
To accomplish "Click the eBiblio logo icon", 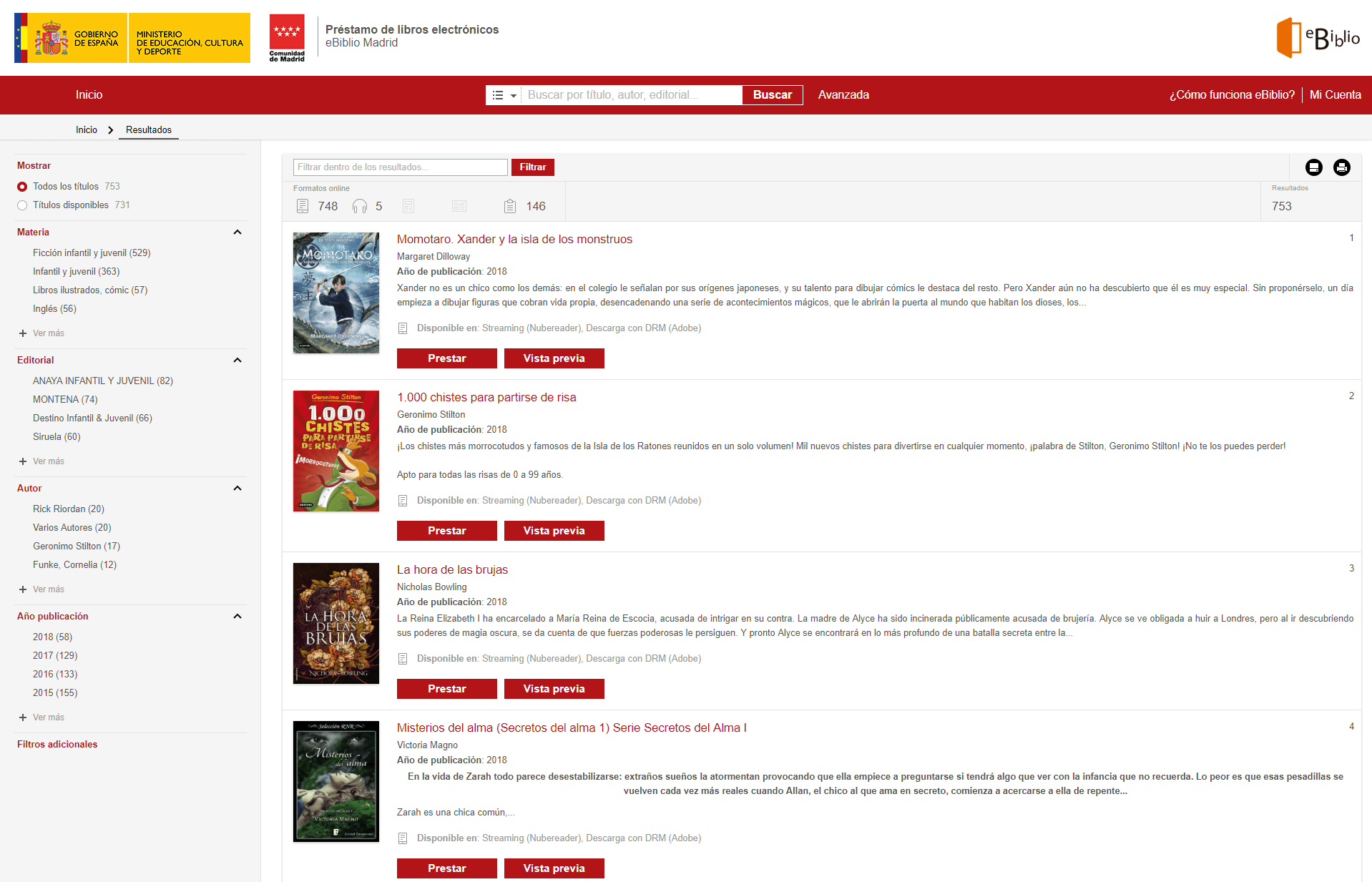I will [1318, 38].
